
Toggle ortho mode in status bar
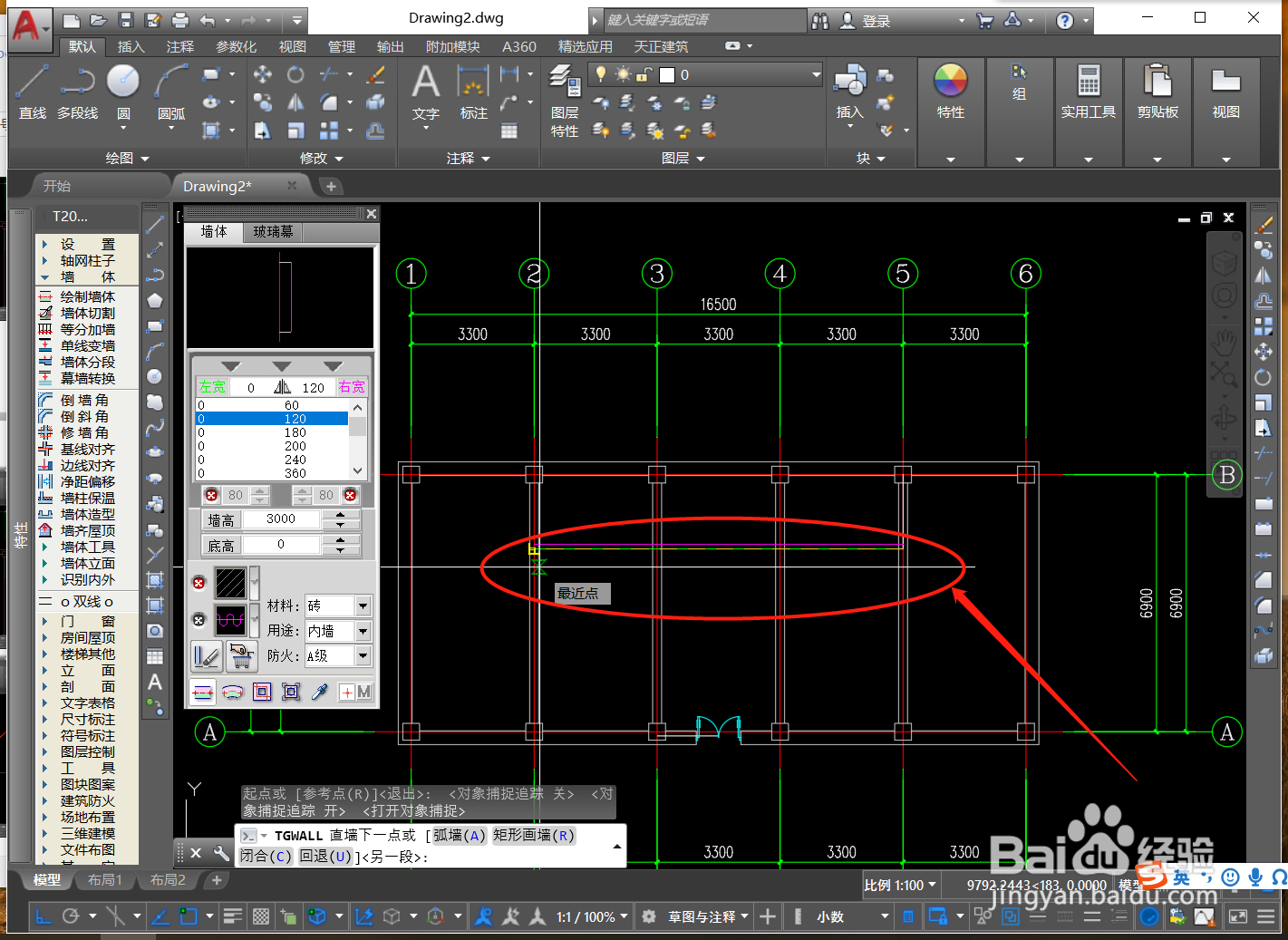(43, 916)
